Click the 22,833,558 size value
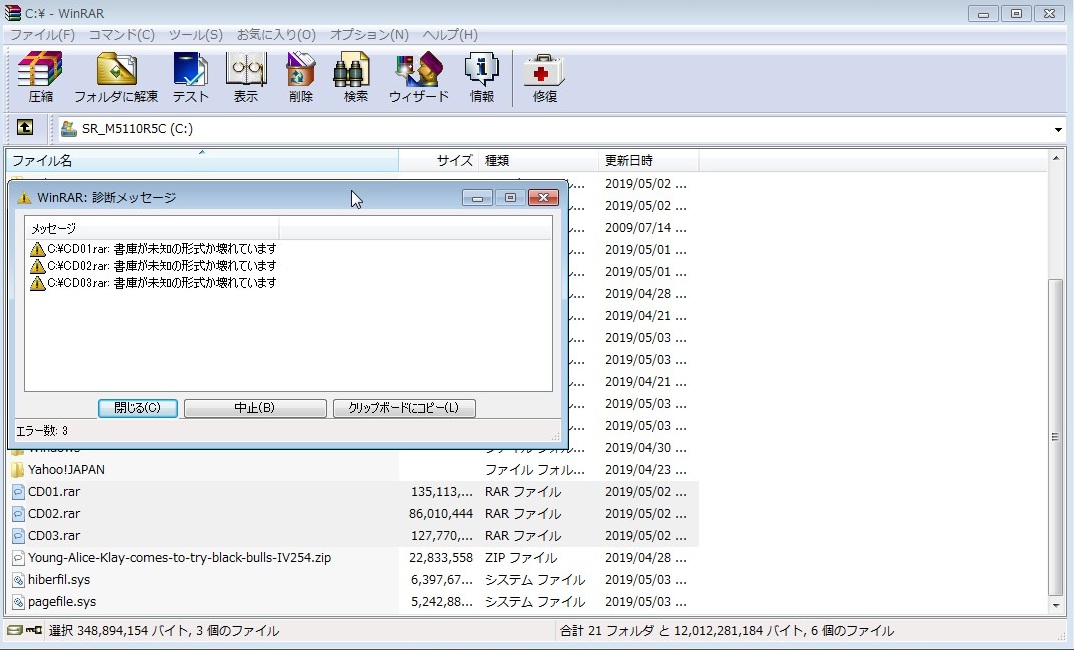The height and width of the screenshot is (652, 1074). click(x=441, y=557)
